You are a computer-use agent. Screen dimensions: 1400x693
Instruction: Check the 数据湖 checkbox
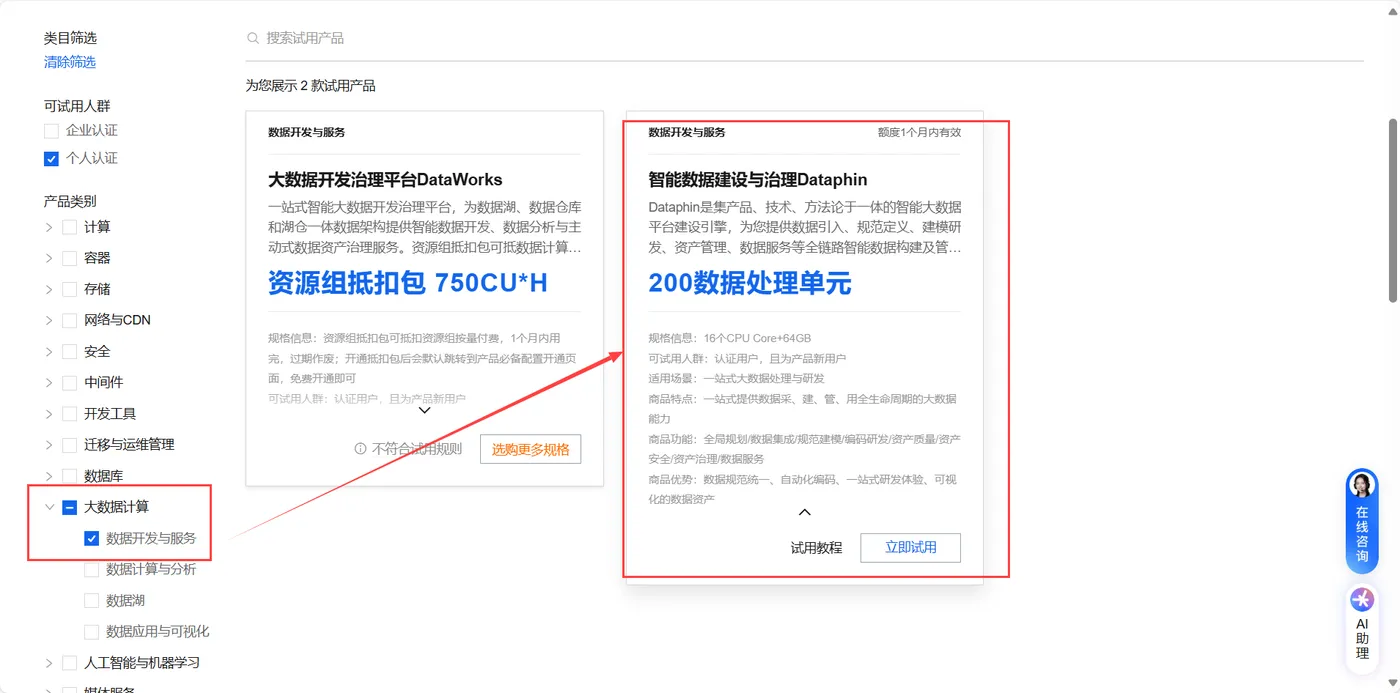click(91, 600)
